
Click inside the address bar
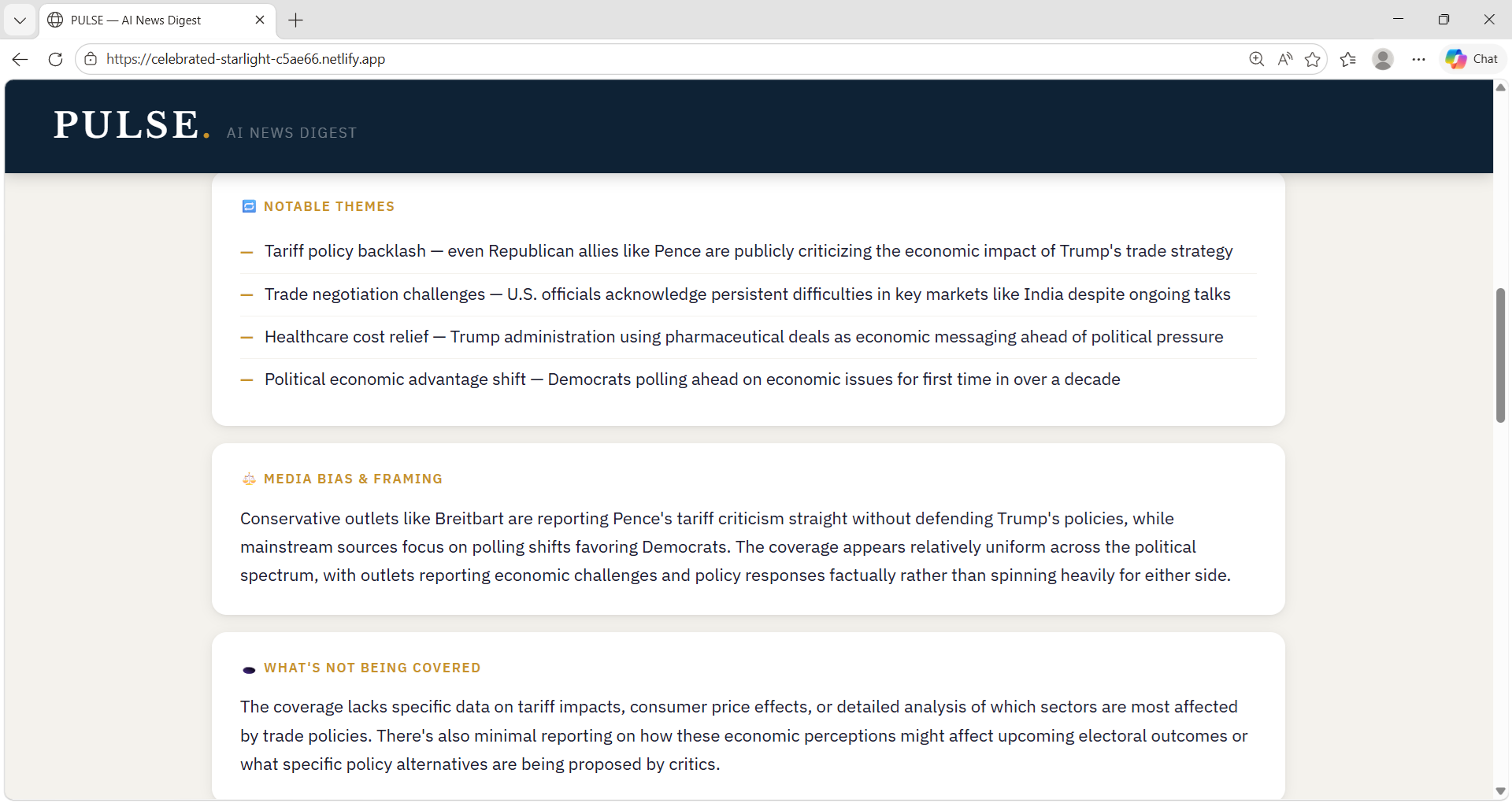[472, 59]
